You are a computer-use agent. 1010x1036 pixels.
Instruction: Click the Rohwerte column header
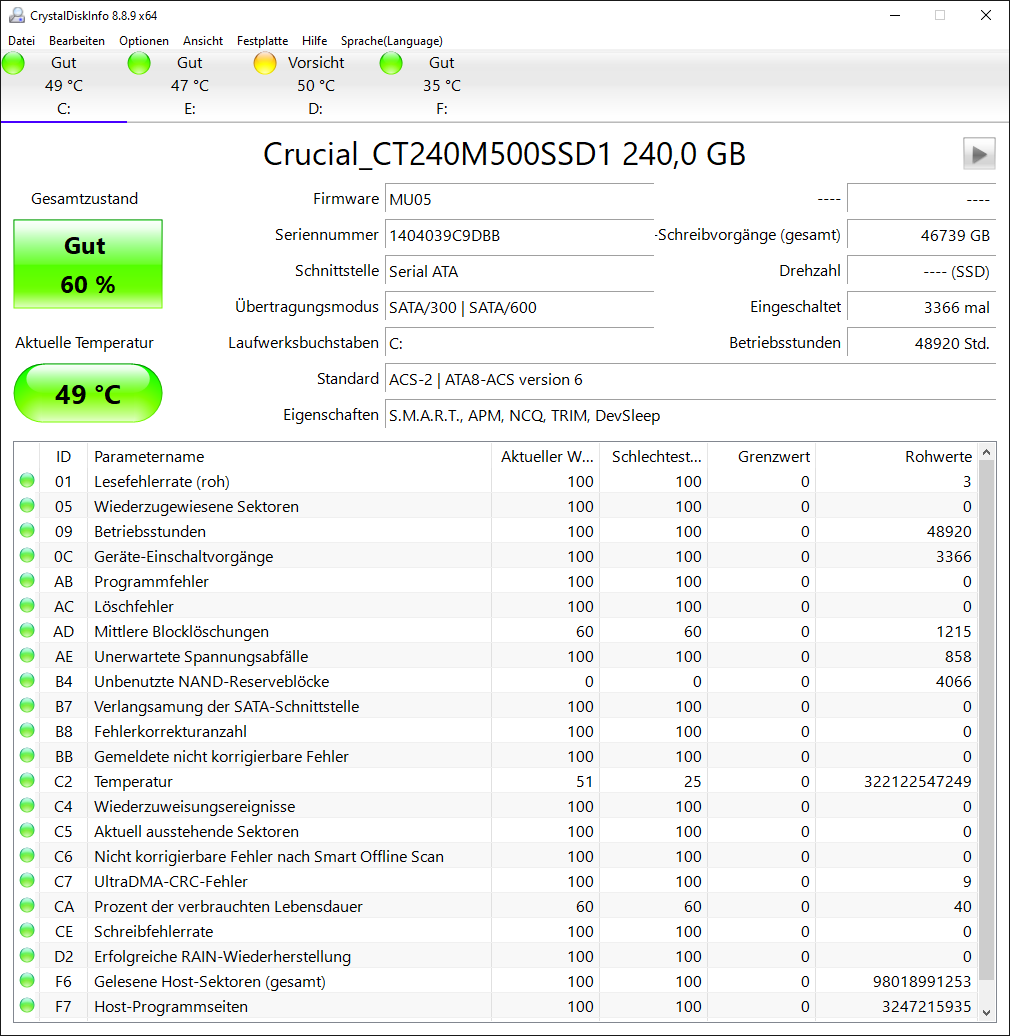897,457
